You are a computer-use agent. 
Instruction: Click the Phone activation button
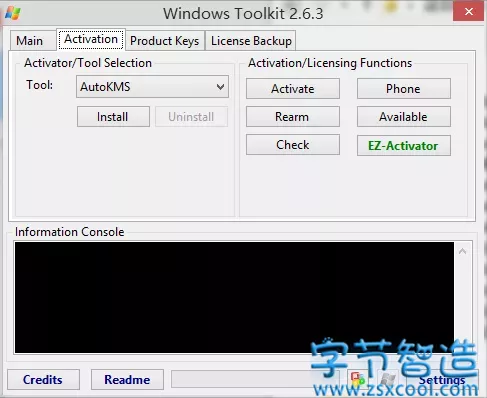(404, 89)
